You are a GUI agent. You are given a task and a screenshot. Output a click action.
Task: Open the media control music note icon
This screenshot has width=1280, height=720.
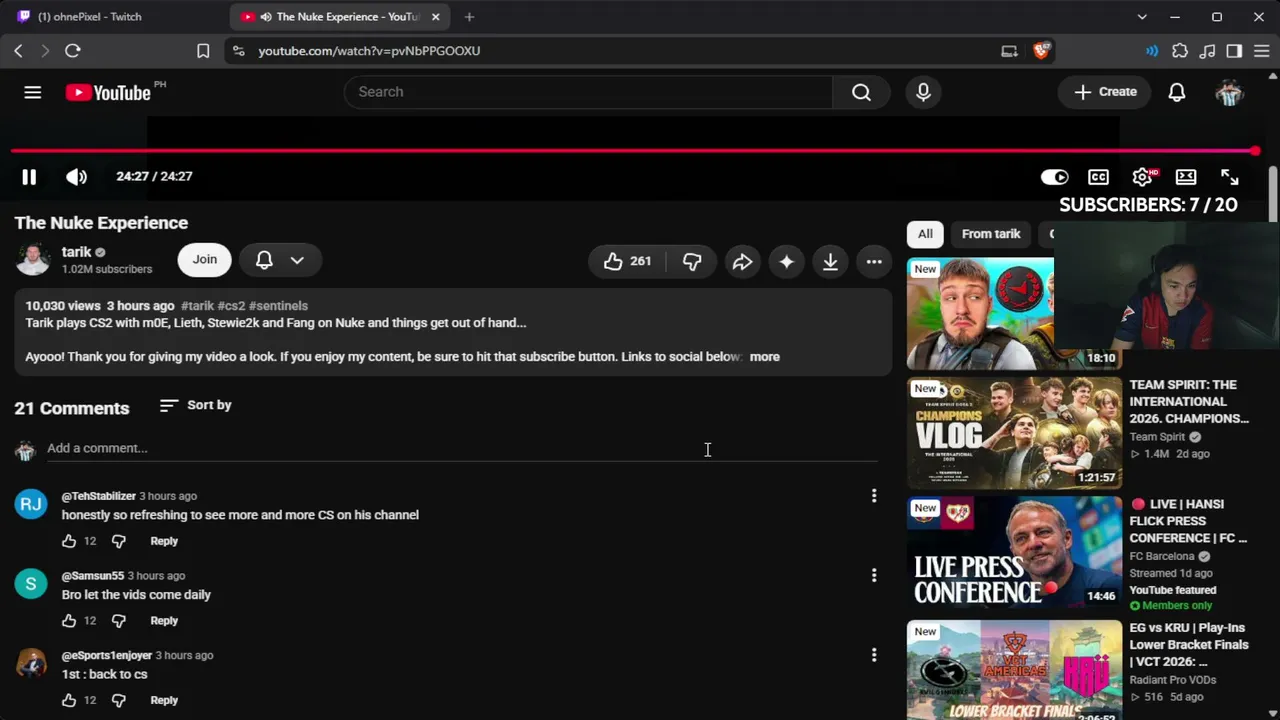click(1207, 51)
